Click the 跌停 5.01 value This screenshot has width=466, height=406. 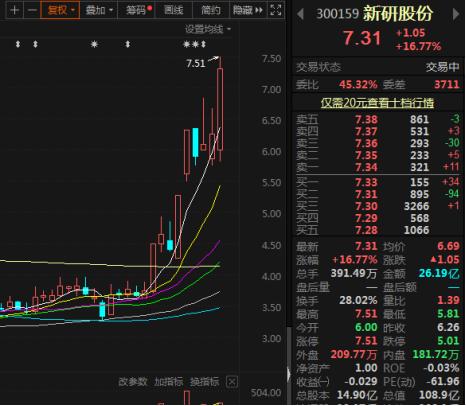(x=448, y=341)
